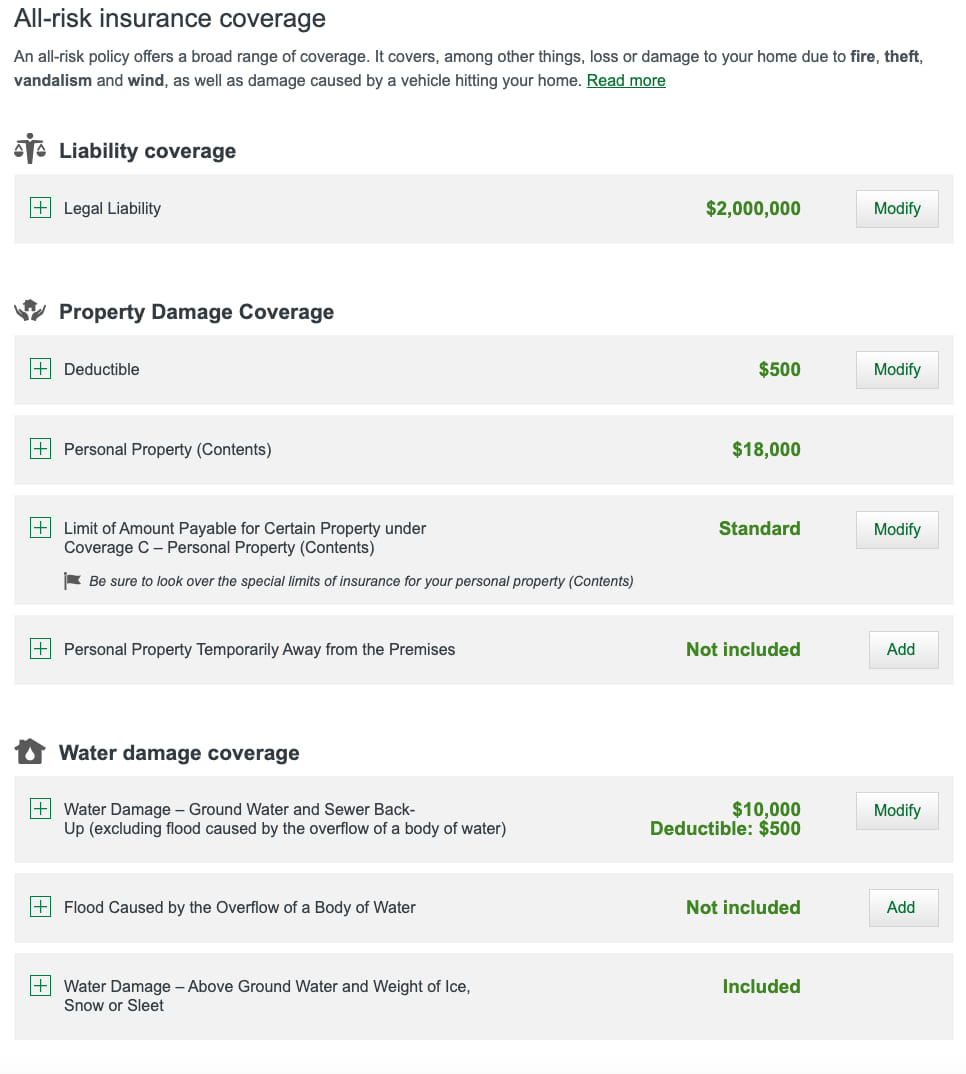Expand Personal Property Temporarily Away row

click(x=40, y=649)
